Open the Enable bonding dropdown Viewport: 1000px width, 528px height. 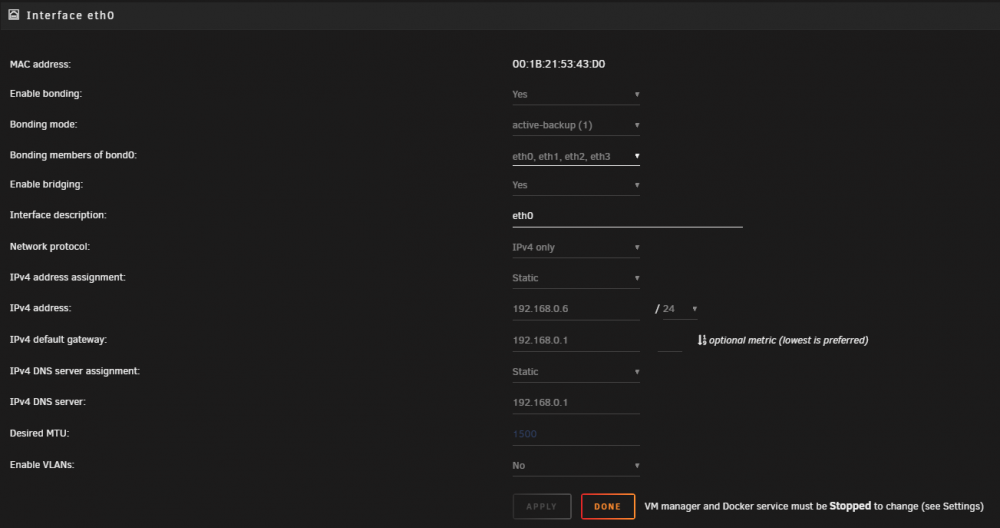coord(575,94)
